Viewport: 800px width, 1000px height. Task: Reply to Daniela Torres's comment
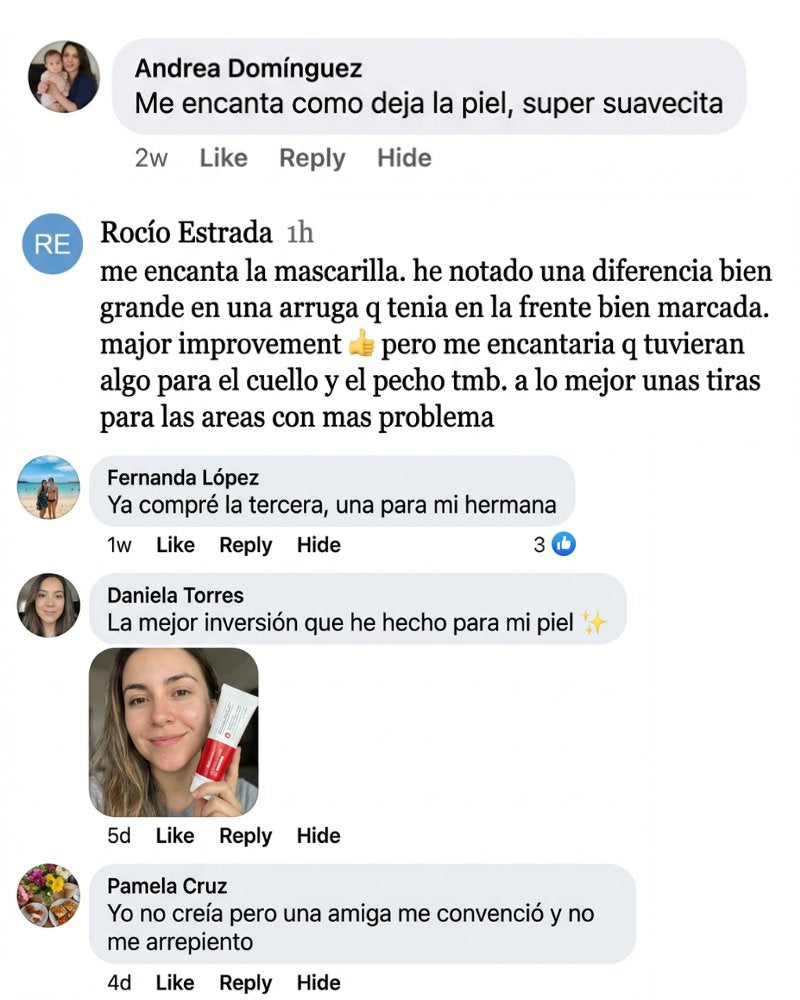(245, 836)
